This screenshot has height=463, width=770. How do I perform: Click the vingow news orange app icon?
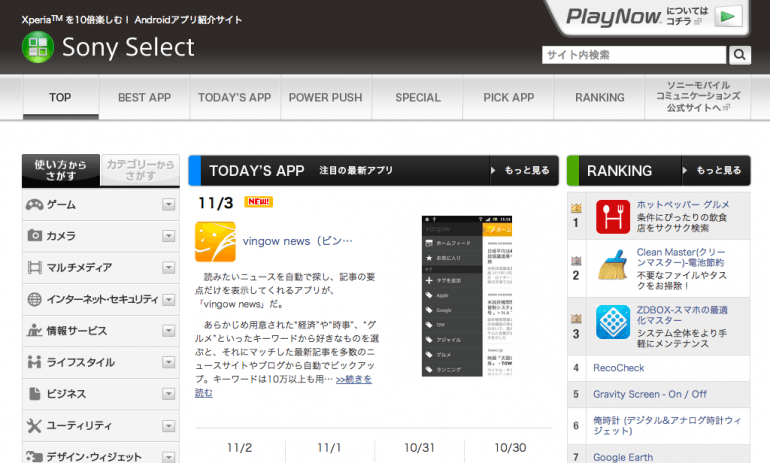215,242
